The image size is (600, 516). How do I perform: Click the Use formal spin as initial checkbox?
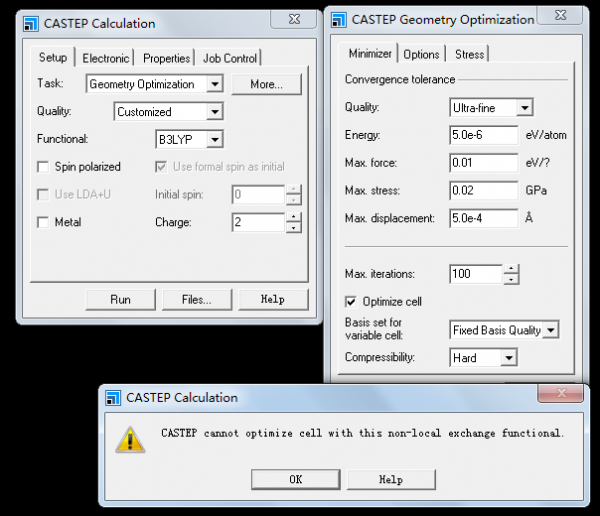tap(161, 167)
